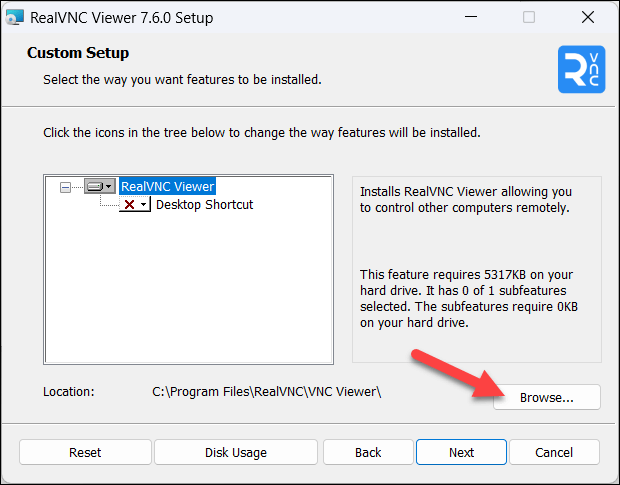Open the red X icon menu for Desktop Shortcut
Viewport: 620px width, 485px height.
135,205
